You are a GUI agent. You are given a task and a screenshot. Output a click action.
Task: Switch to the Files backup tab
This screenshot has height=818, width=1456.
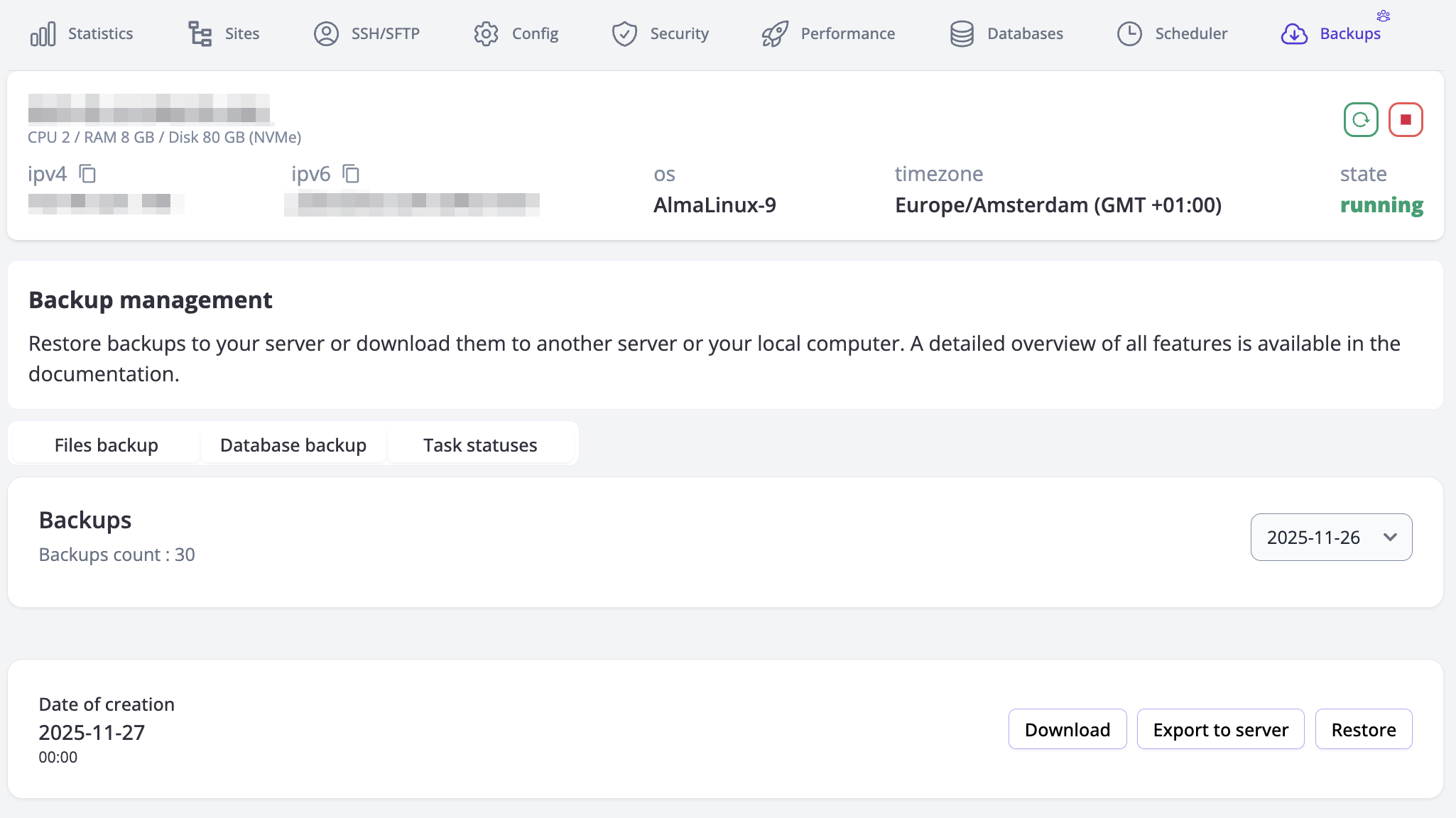pyautogui.click(x=107, y=445)
